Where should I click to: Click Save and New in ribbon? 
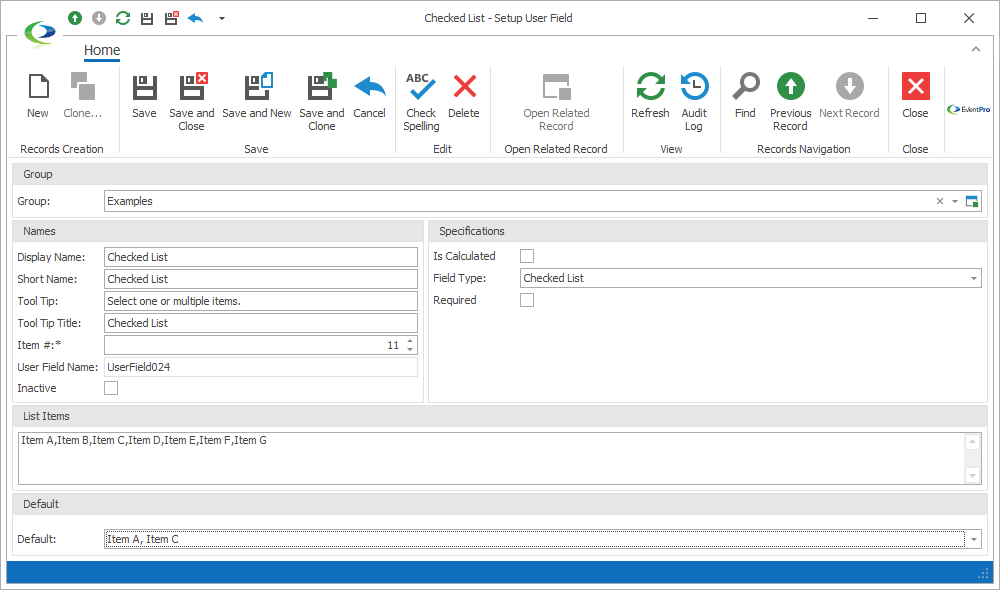coord(257,96)
